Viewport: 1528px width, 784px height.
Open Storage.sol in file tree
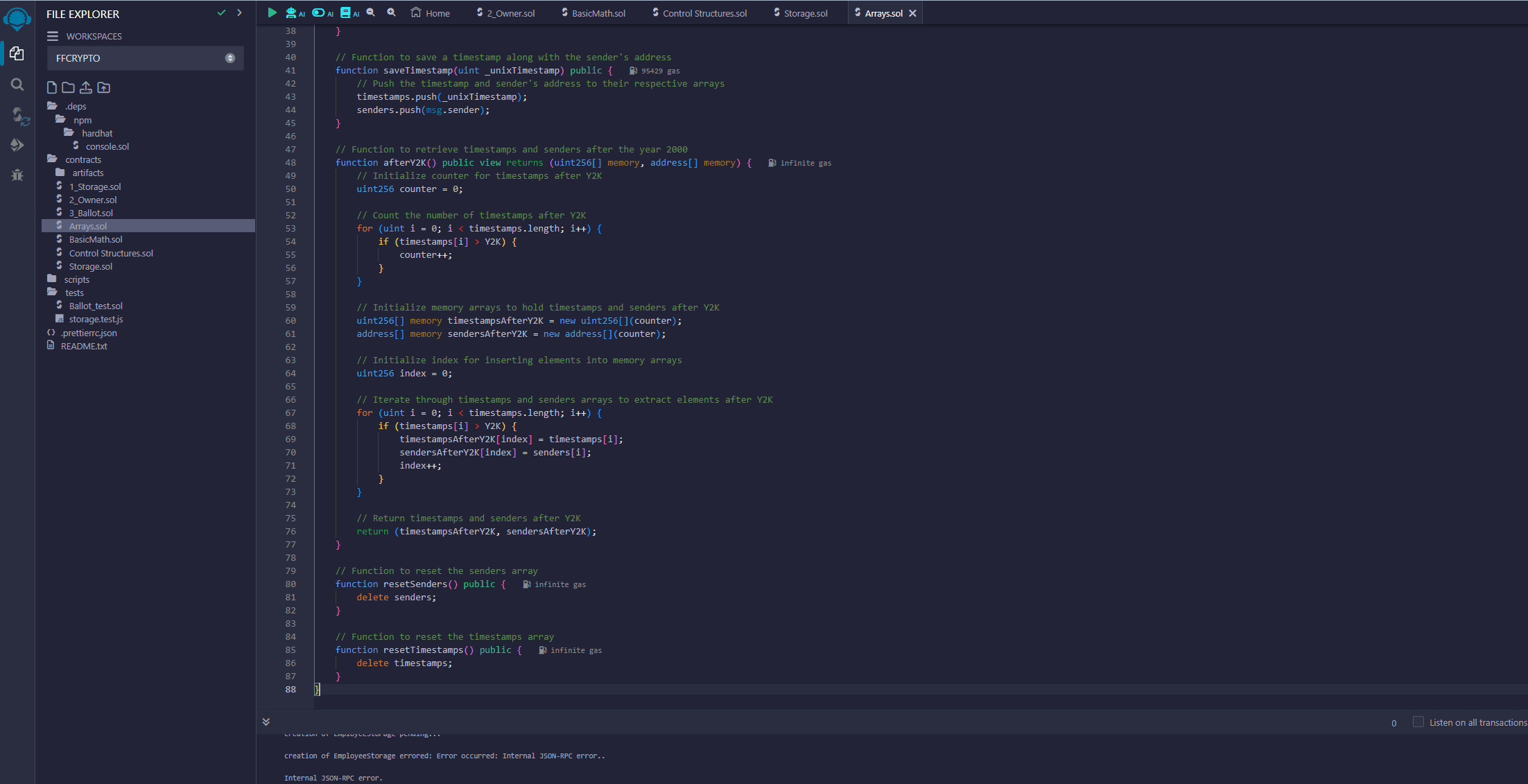[x=85, y=266]
